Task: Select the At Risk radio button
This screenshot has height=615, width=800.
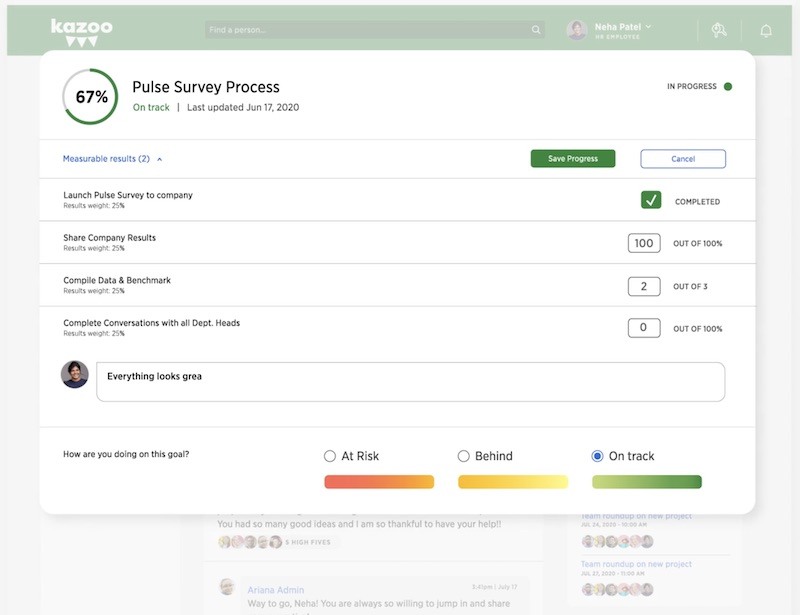Action: tap(330, 455)
